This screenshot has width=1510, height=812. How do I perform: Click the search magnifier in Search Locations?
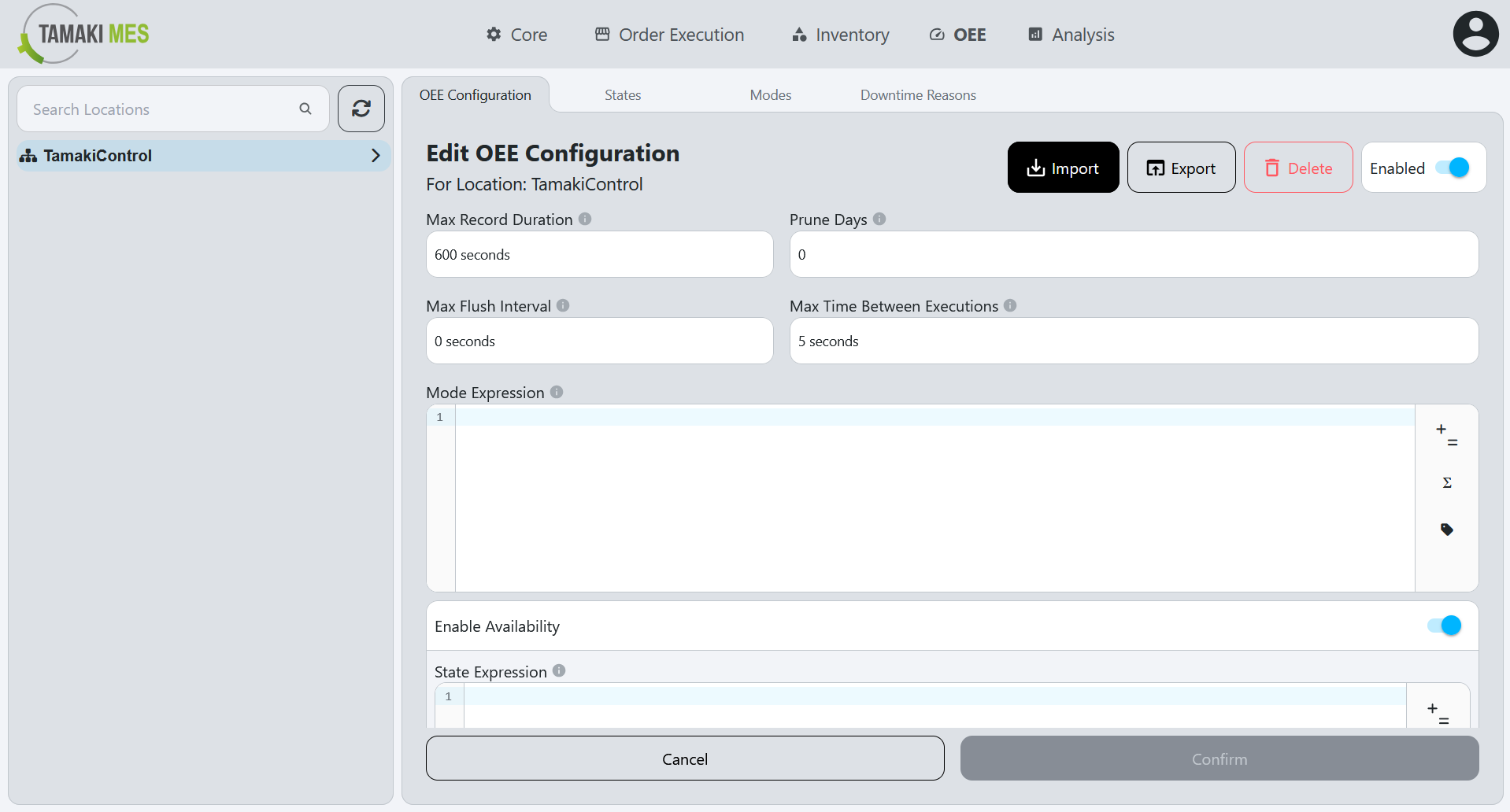pos(305,109)
